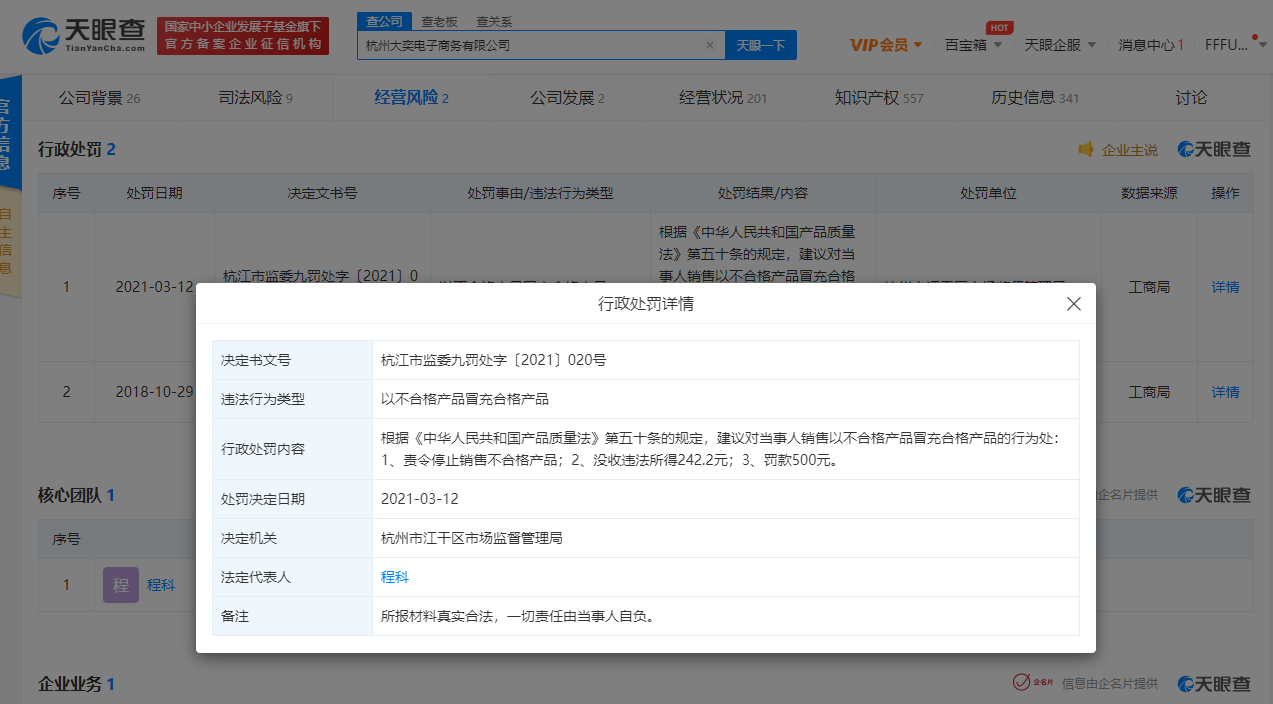Open the 自主信息 side tab
The width and height of the screenshot is (1273, 704).
pos(6,240)
